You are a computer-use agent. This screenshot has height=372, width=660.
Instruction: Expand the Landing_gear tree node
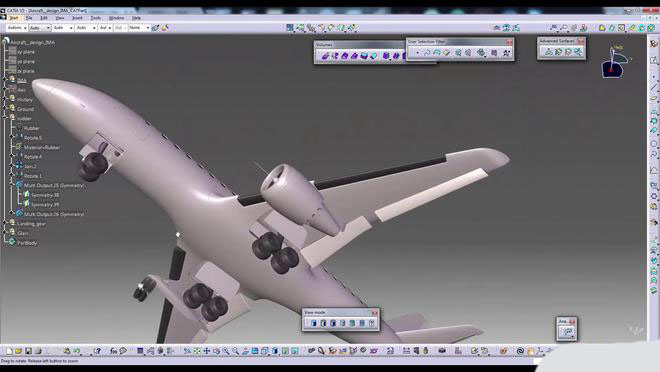pos(5,223)
